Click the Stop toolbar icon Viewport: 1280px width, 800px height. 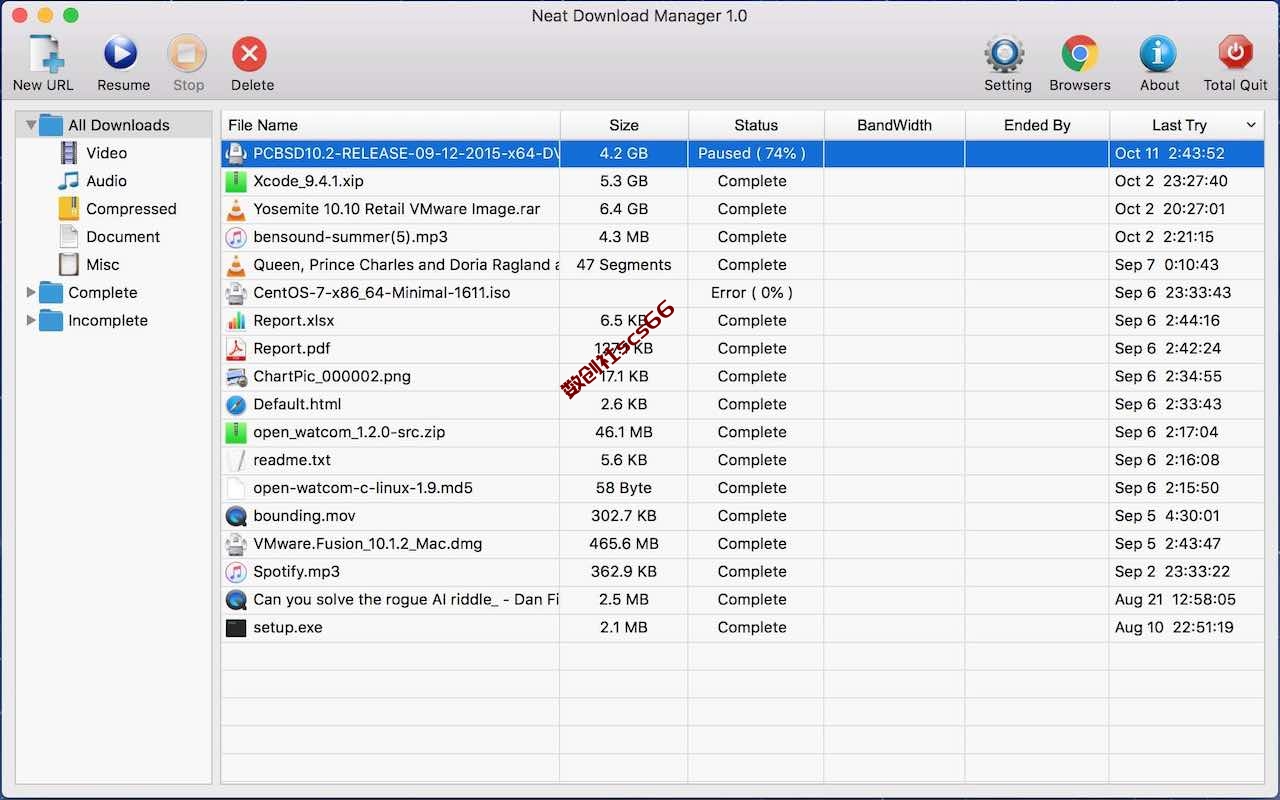click(188, 53)
